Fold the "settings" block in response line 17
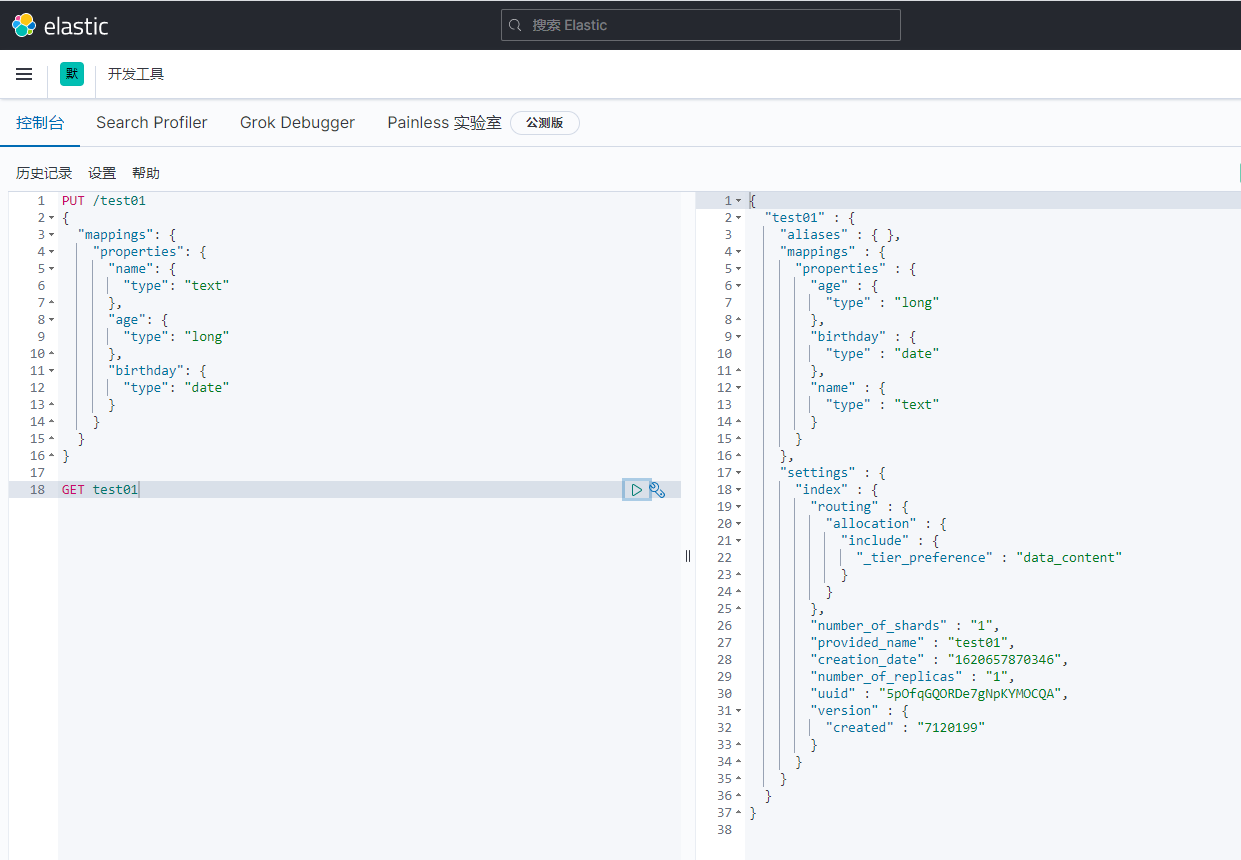Viewport: 1241px width, 860px height. point(738,473)
